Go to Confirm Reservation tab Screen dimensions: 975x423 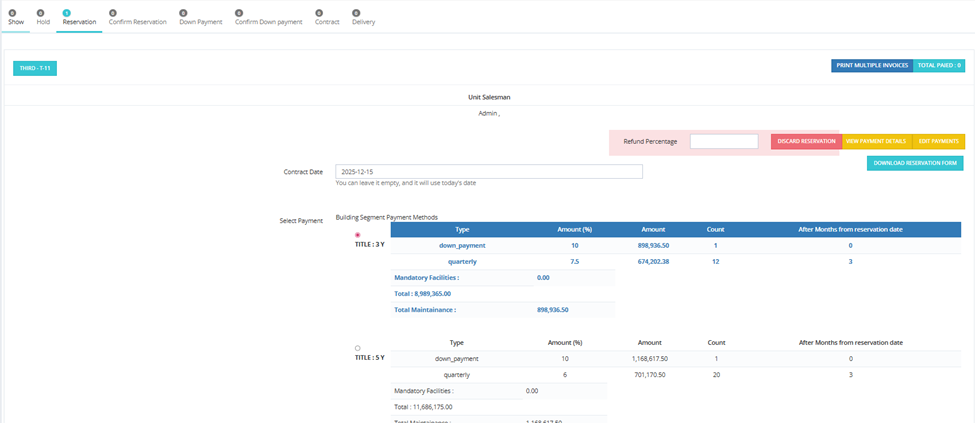pos(137,19)
